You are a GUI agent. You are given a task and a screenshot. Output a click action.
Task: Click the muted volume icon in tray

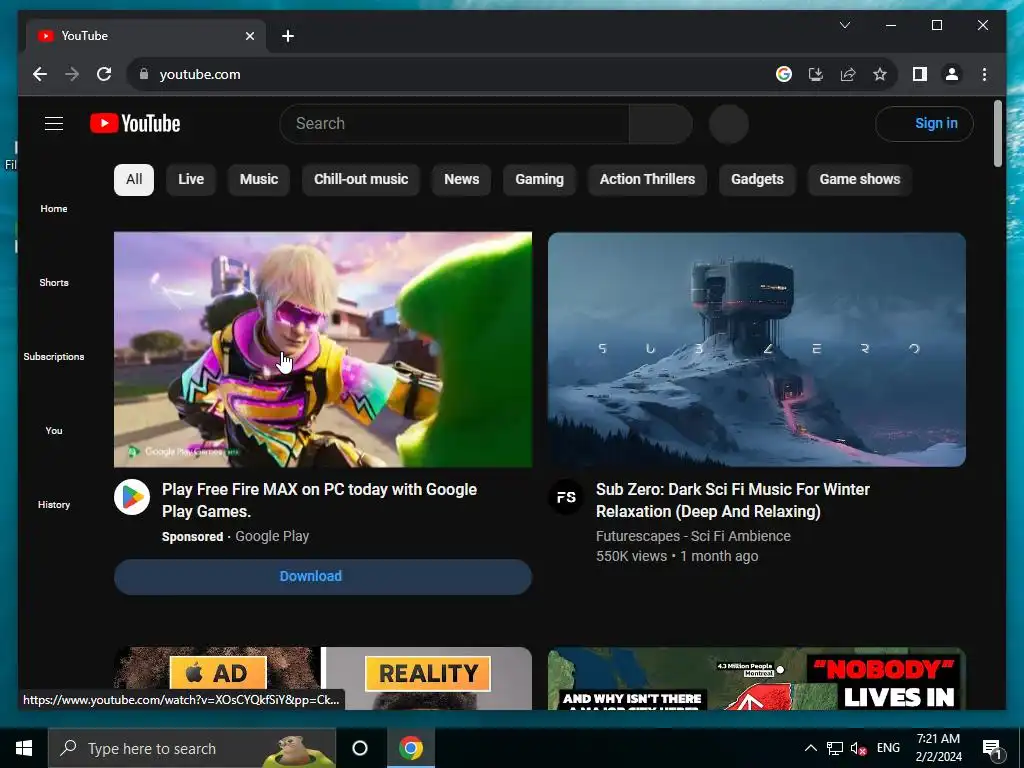[858, 748]
